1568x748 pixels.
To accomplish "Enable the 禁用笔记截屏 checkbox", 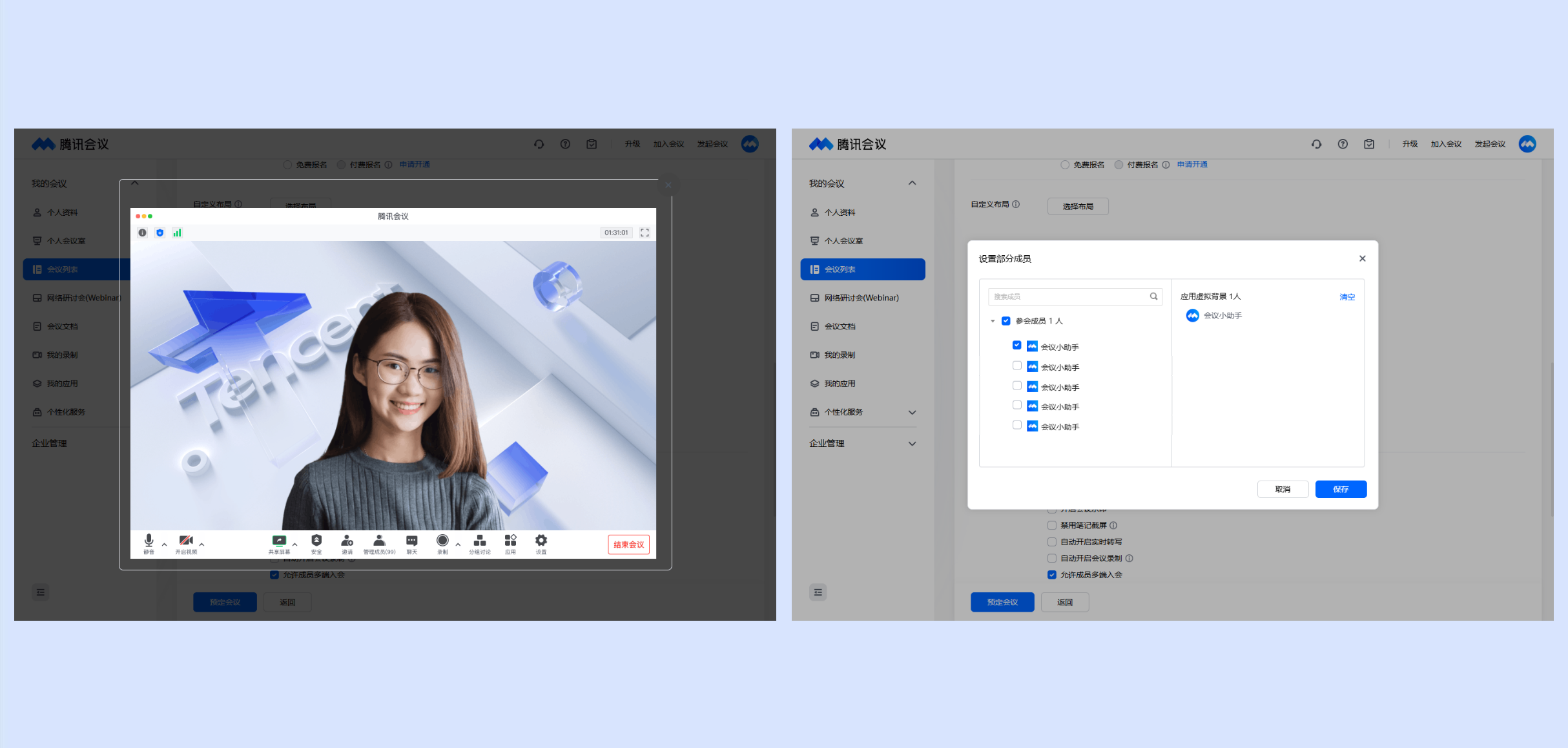I will coord(1052,525).
